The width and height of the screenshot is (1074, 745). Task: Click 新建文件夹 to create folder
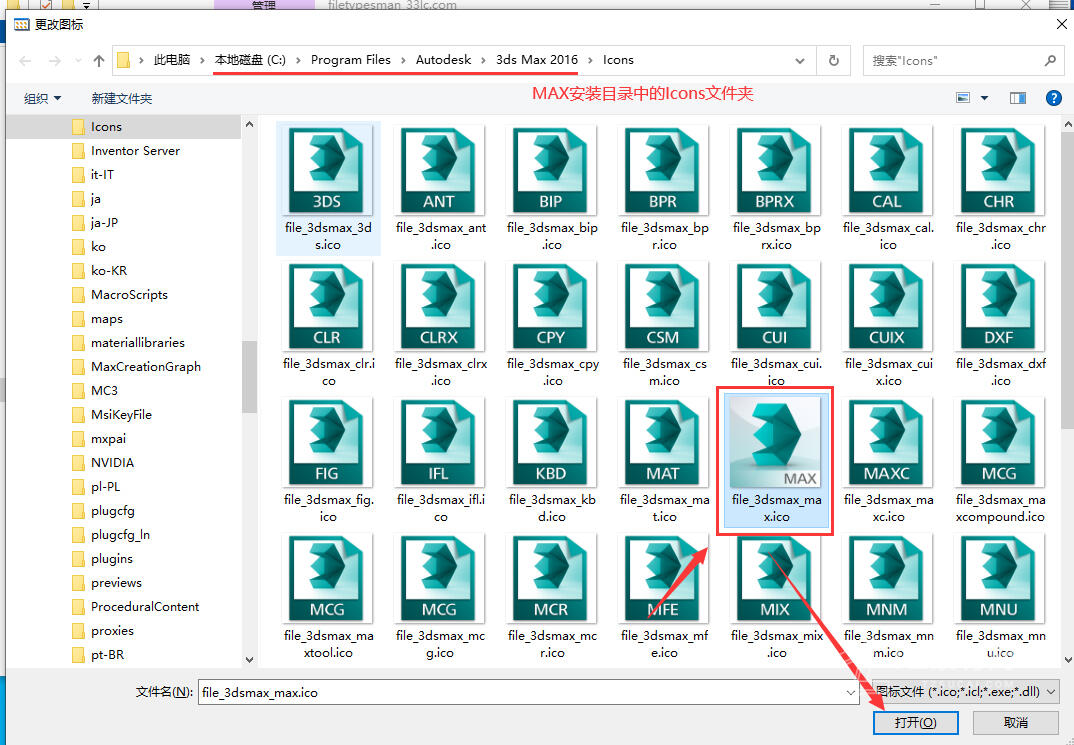(122, 98)
